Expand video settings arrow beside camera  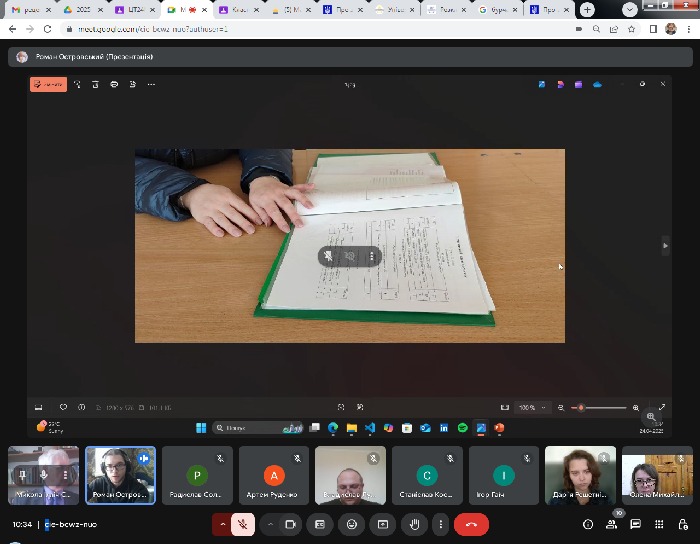click(270, 524)
